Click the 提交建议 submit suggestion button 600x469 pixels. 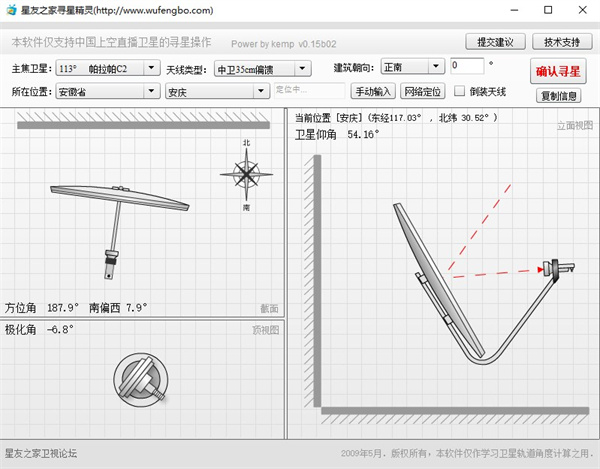[495, 42]
